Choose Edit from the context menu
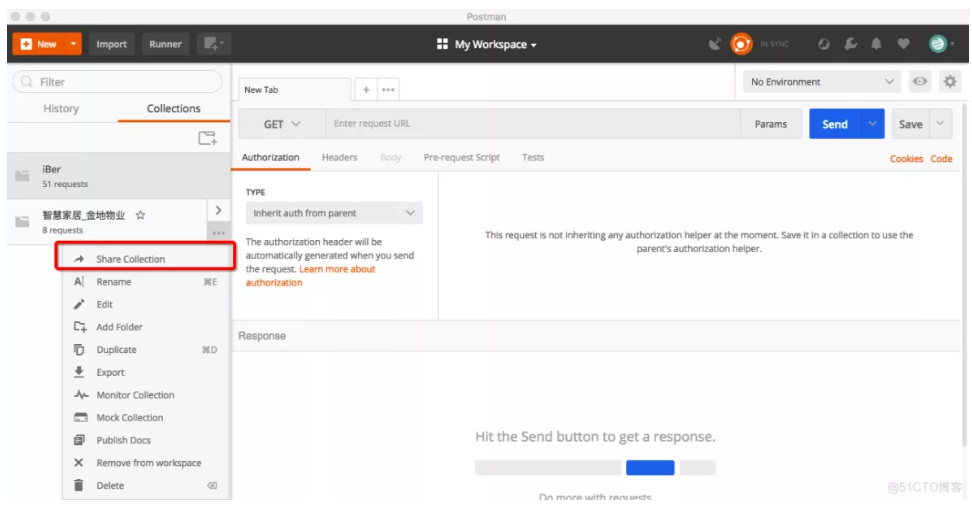This screenshot has width=972, height=515. point(146,304)
